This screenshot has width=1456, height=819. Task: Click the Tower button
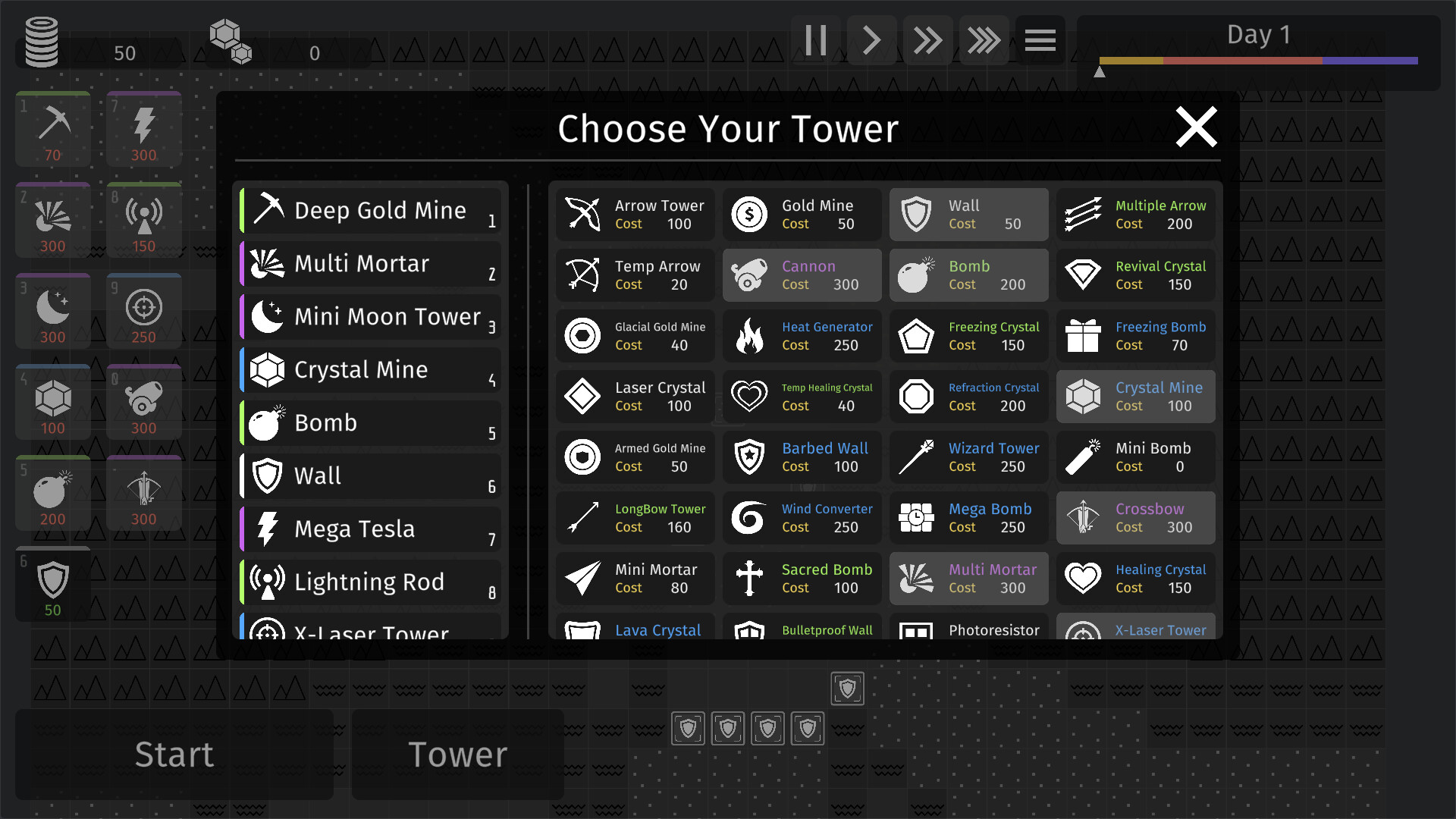(x=459, y=754)
